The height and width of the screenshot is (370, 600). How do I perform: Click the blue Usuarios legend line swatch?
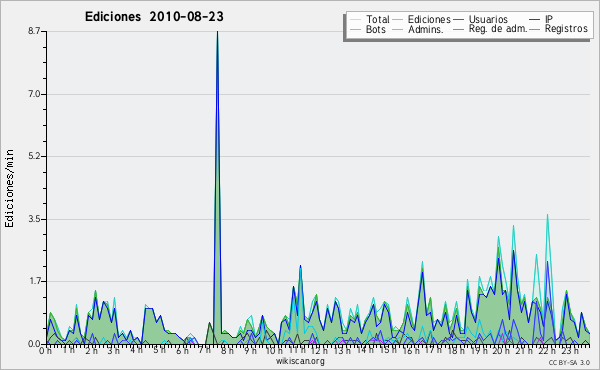click(458, 20)
